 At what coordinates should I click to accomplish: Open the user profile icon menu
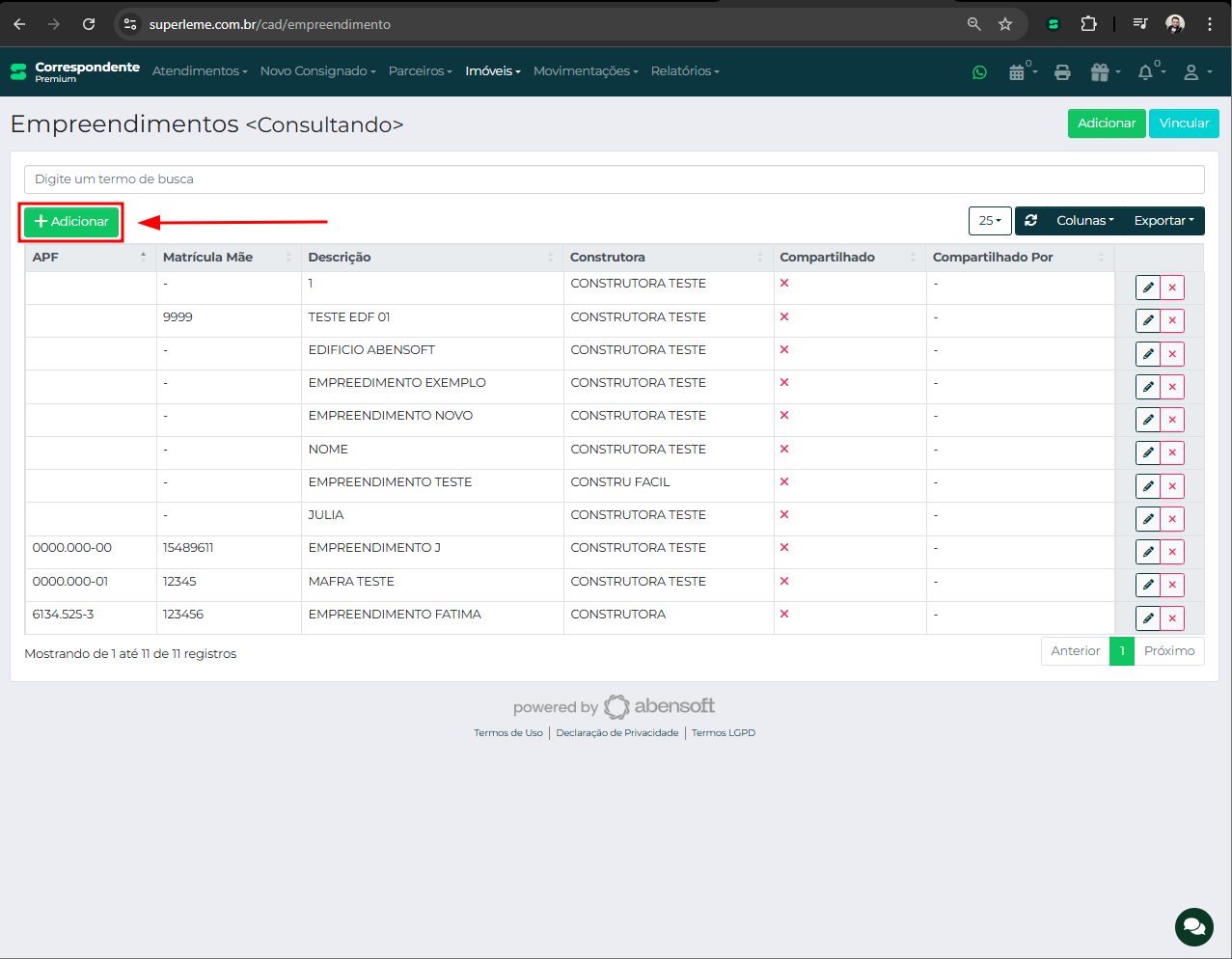(1192, 72)
